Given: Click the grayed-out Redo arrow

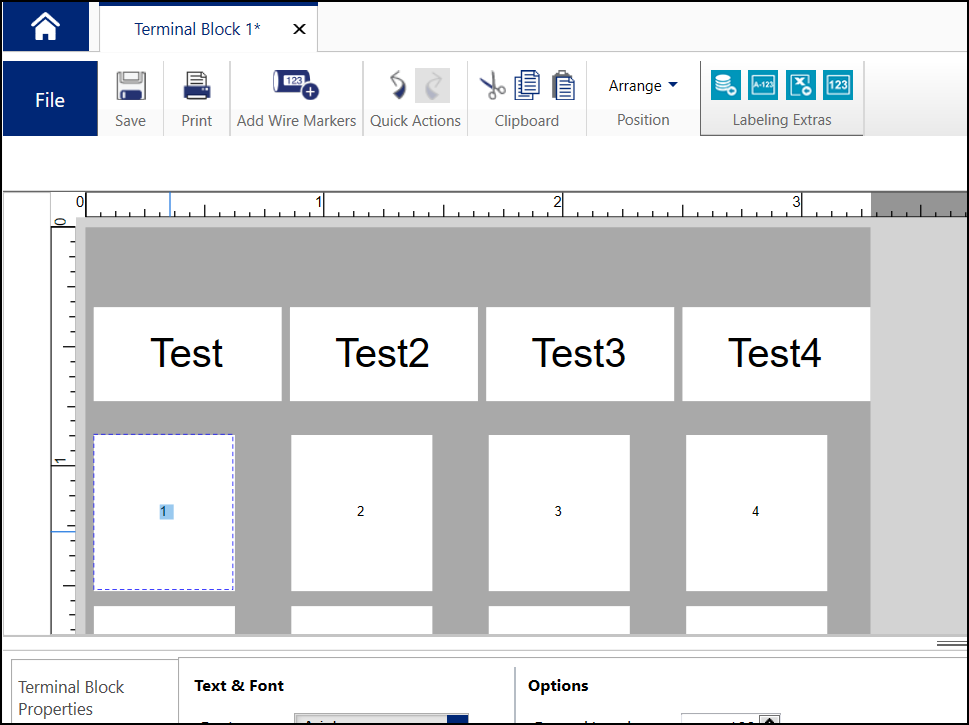Looking at the screenshot, I should click(432, 86).
